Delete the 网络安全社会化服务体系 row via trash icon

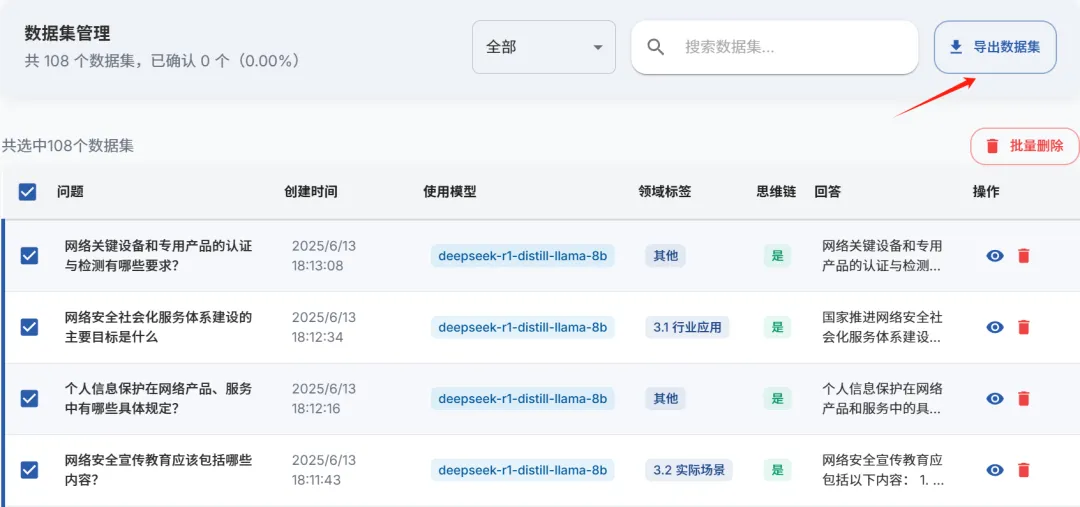(1024, 327)
